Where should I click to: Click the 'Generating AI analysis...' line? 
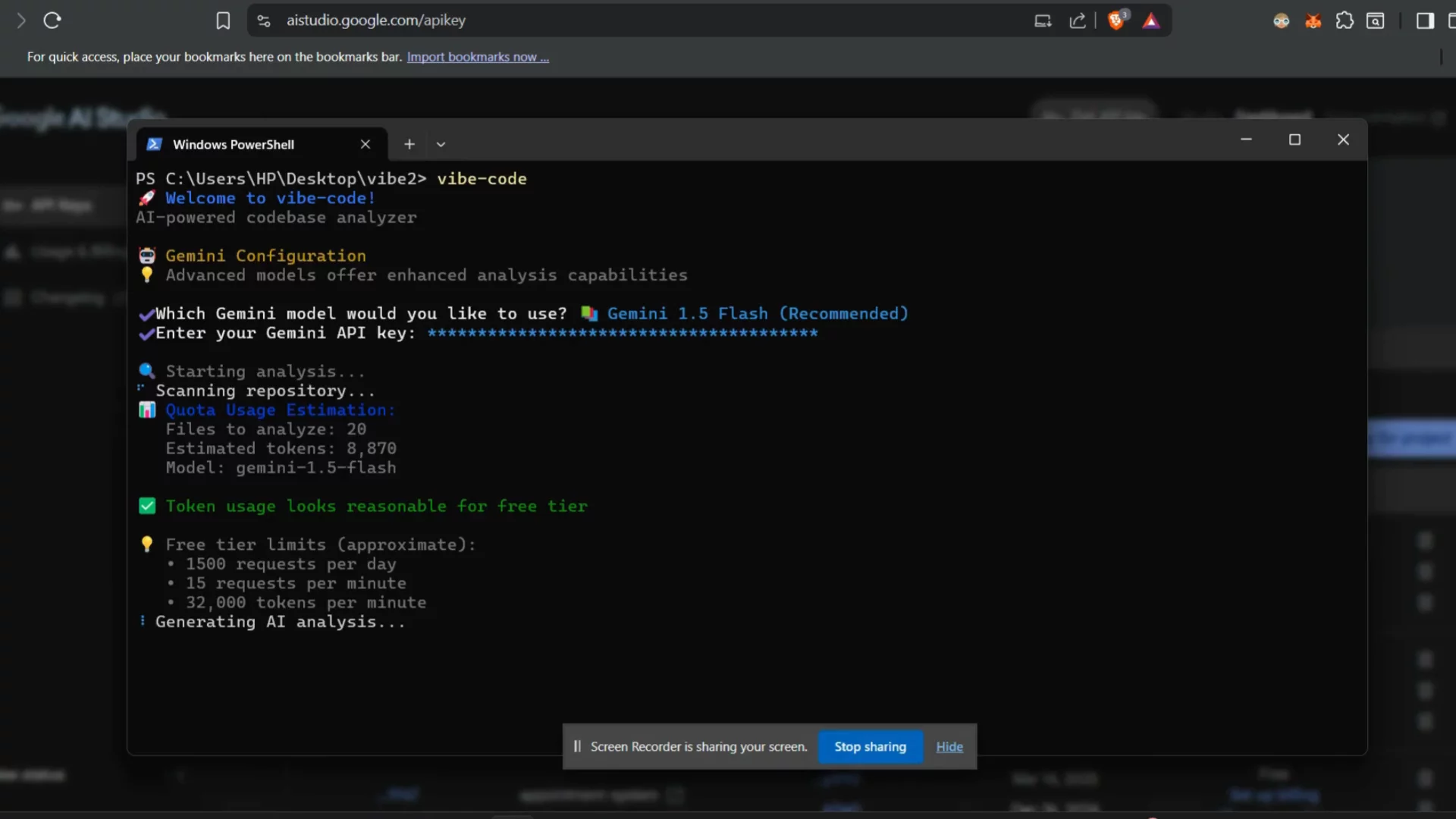[281, 622]
